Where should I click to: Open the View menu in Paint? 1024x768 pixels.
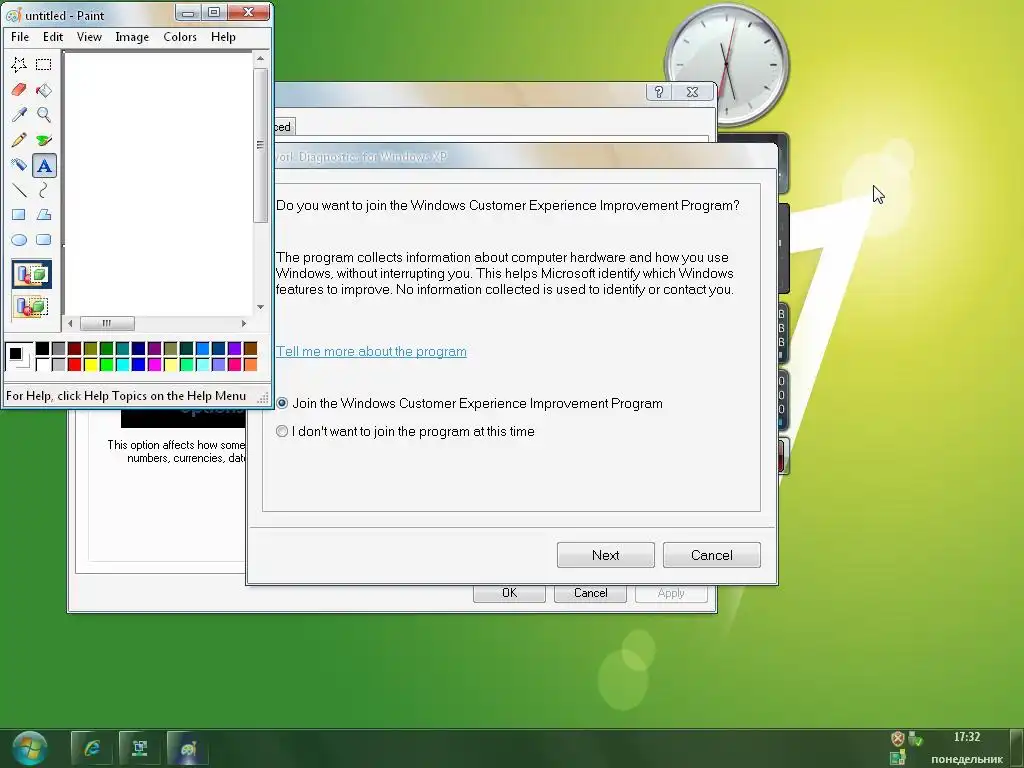point(89,37)
